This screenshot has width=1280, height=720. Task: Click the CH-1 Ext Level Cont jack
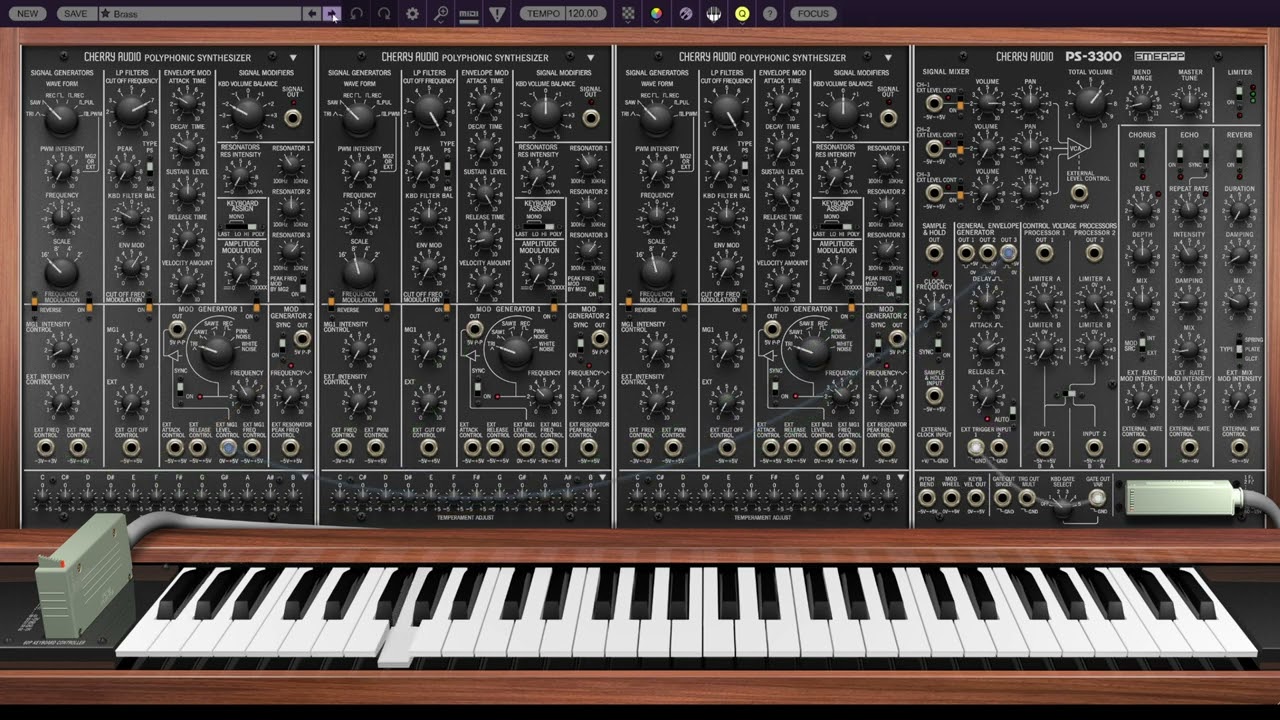[933, 103]
